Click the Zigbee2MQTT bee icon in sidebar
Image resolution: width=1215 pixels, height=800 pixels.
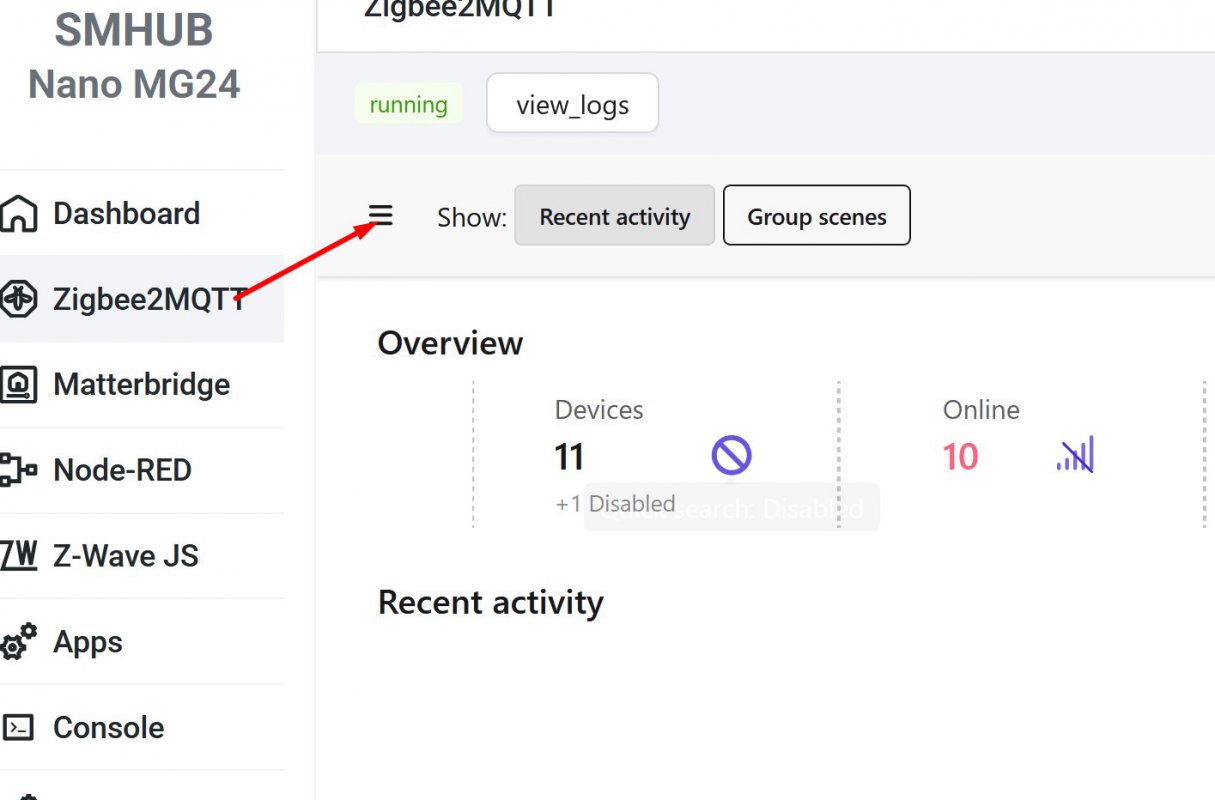point(18,299)
